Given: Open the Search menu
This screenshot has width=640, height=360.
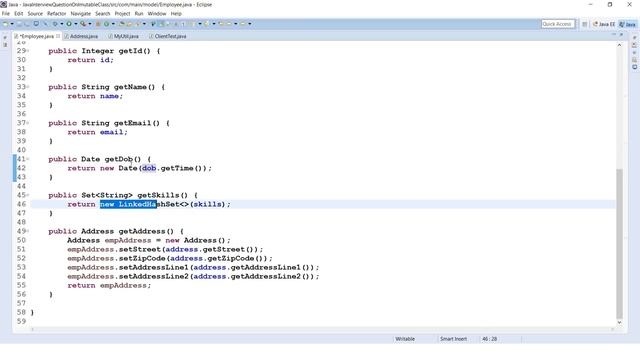Looking at the screenshot, I should pyautogui.click(x=103, y=13).
